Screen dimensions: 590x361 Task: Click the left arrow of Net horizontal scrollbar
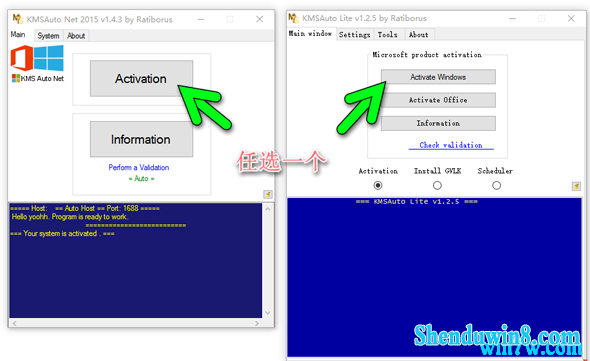tap(14, 323)
